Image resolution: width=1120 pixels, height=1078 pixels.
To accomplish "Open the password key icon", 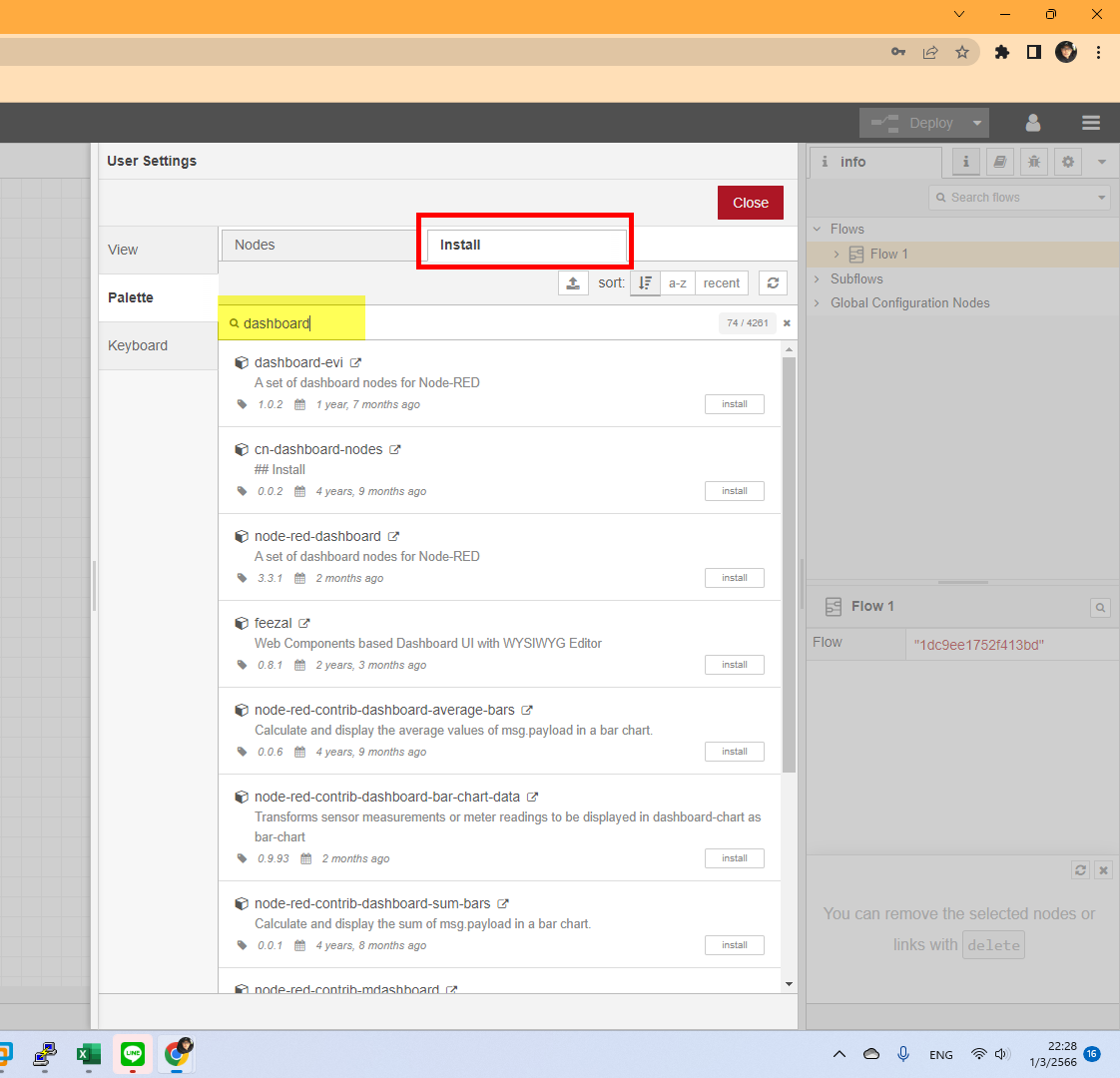I will click(x=897, y=52).
